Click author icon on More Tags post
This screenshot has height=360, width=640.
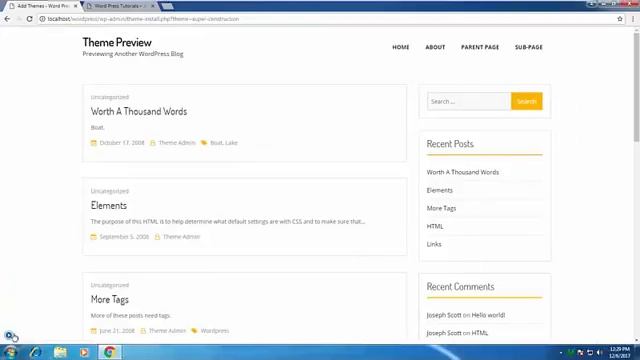pos(143,331)
